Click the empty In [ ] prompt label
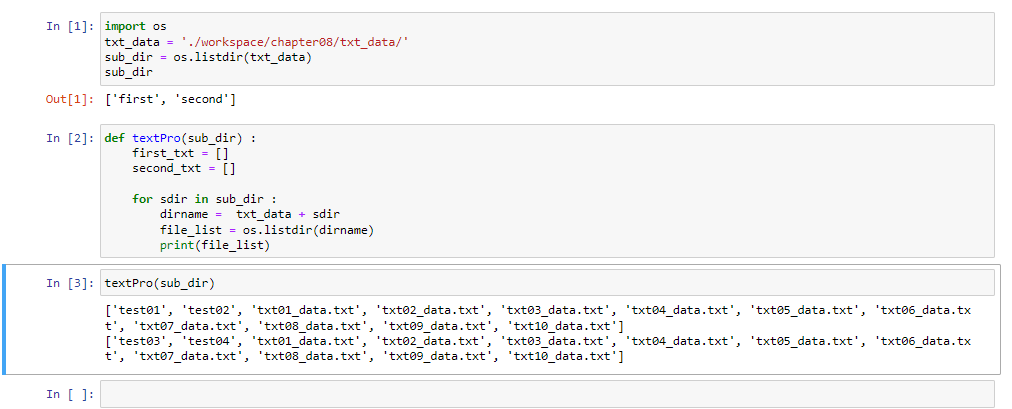1012x409 pixels. point(70,394)
